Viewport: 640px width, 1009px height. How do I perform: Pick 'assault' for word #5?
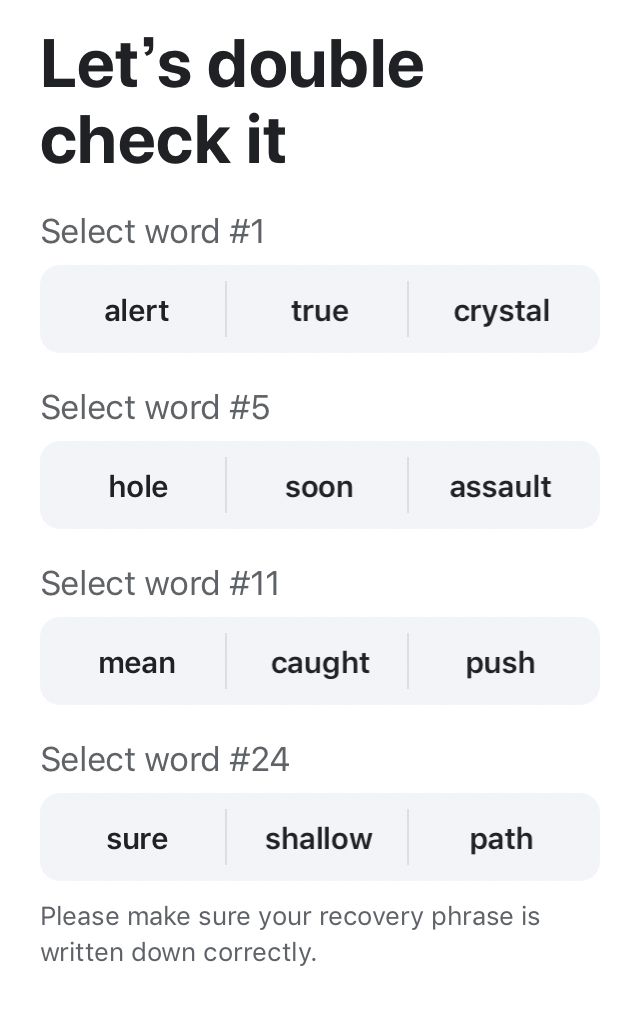click(x=501, y=486)
